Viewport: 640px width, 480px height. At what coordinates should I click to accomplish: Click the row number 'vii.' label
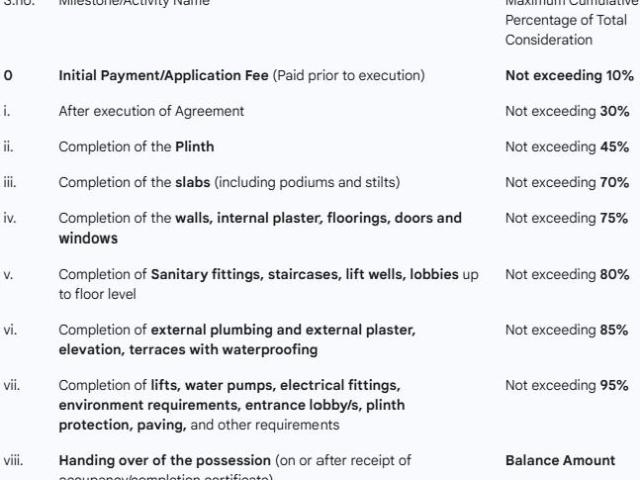(11, 385)
